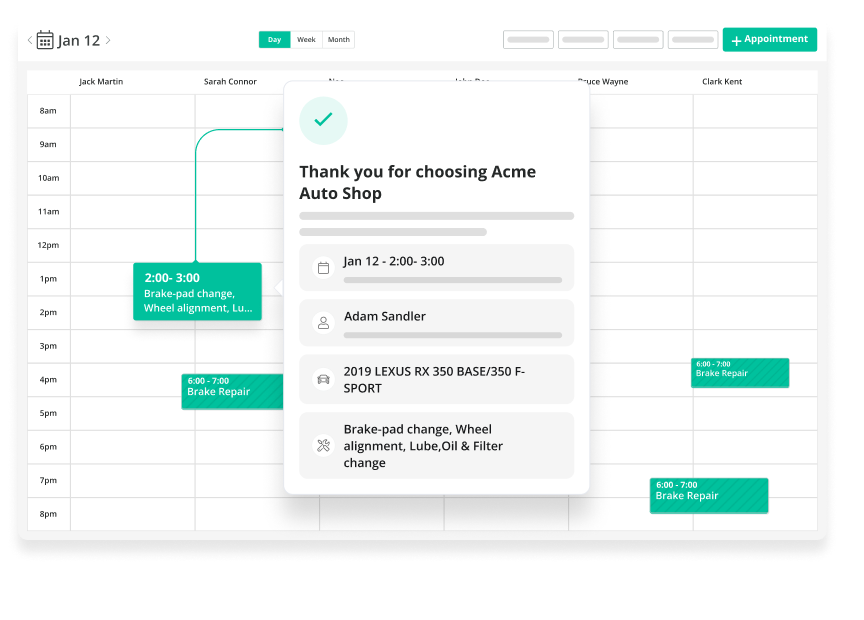Click the person icon beside Adam Sandler
This screenshot has height=620, width=864.
[x=323, y=323]
